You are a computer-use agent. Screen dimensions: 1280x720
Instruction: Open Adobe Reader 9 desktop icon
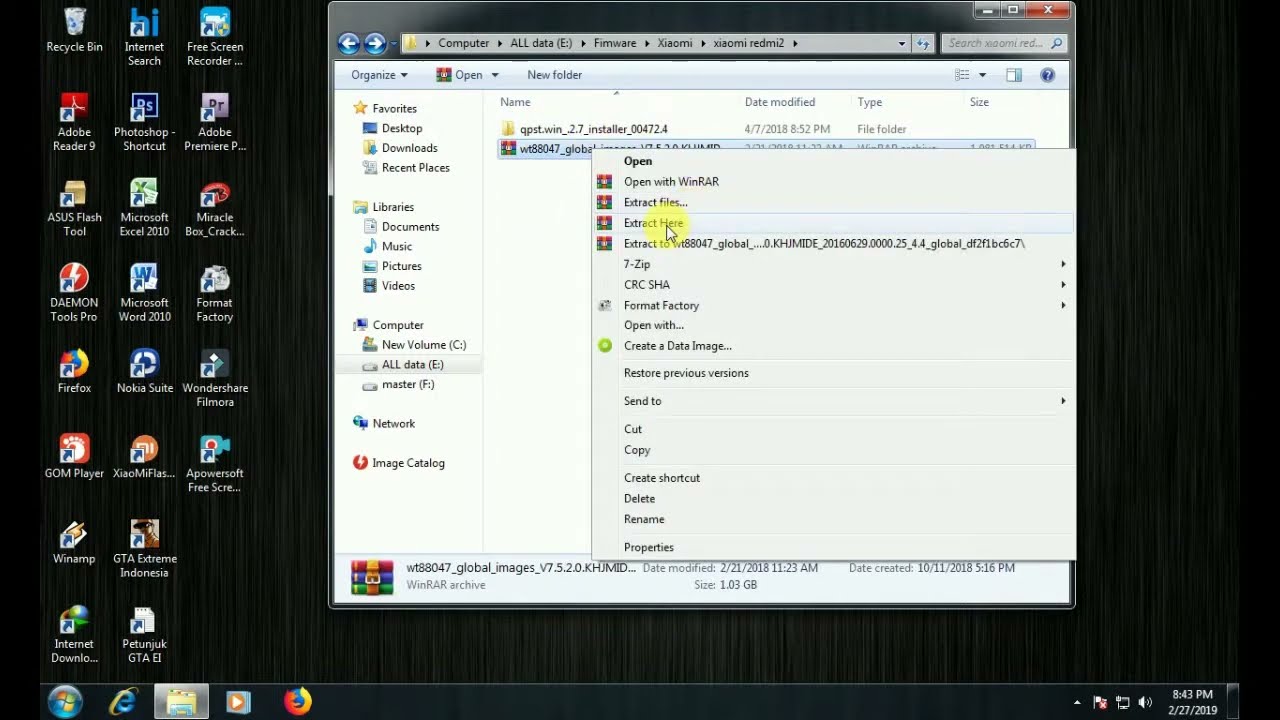74,123
